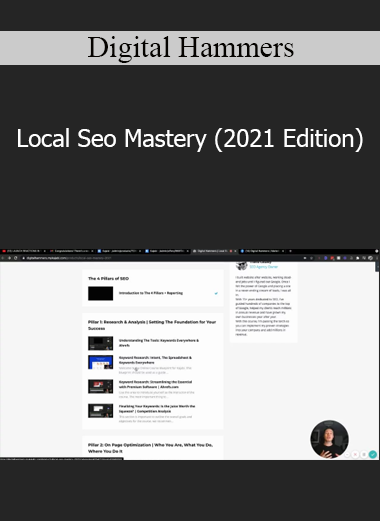Open the Keyword Research: Streamlining the Essential lesson
The image size is (380, 521).
click(155, 384)
